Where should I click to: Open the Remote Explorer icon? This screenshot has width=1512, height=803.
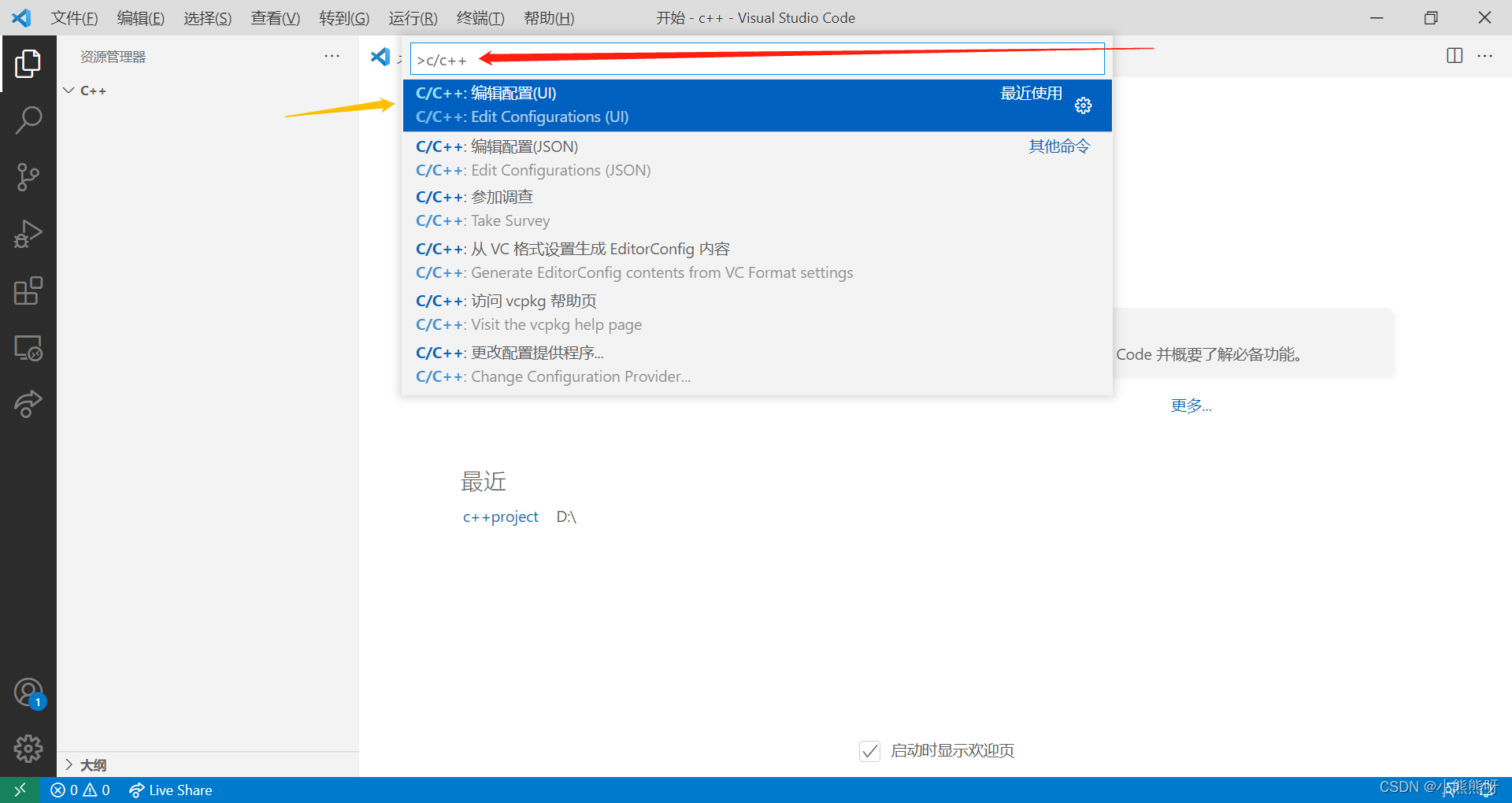(28, 347)
